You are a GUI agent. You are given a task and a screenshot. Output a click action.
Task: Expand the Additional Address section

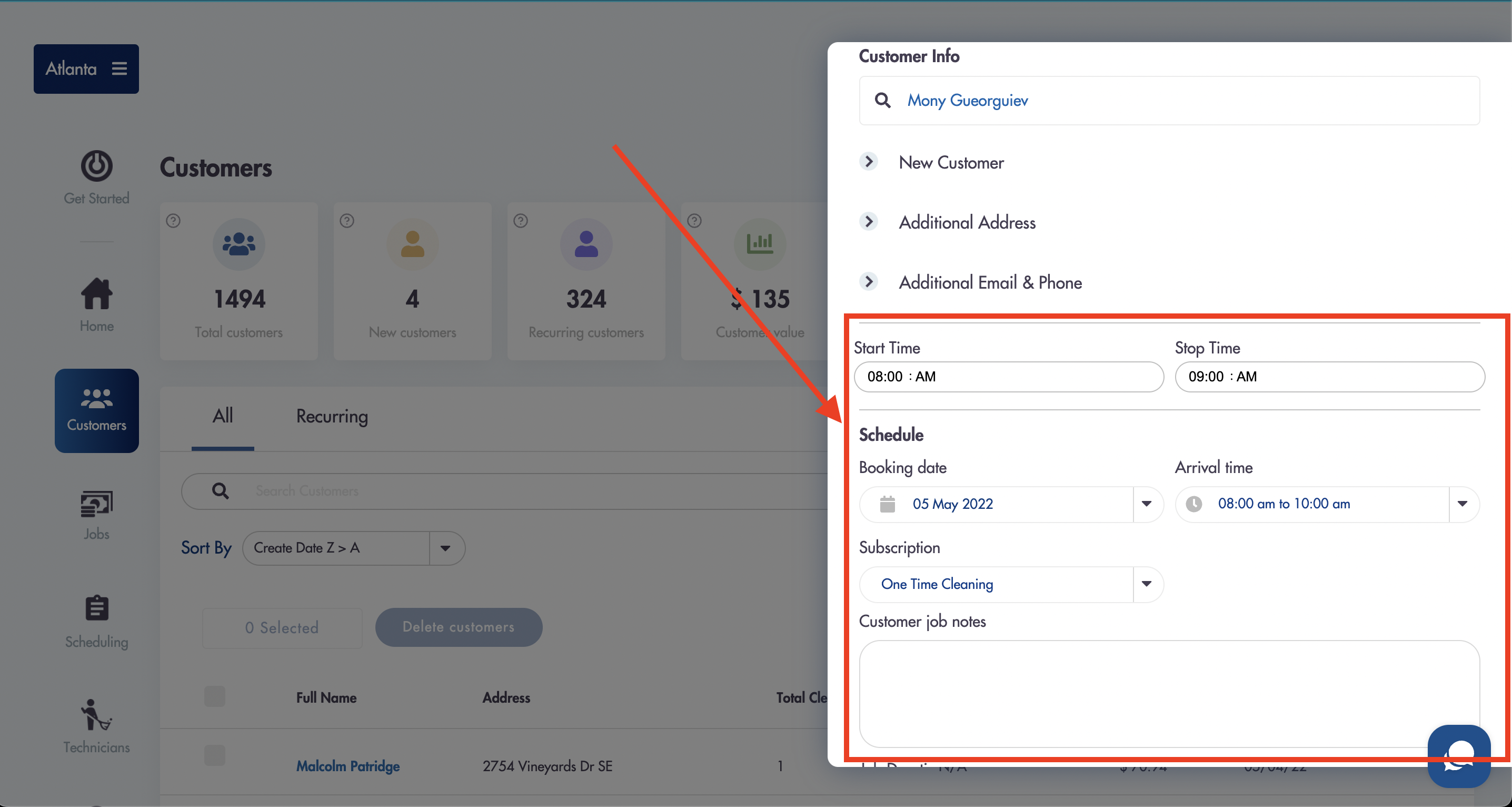(x=869, y=221)
